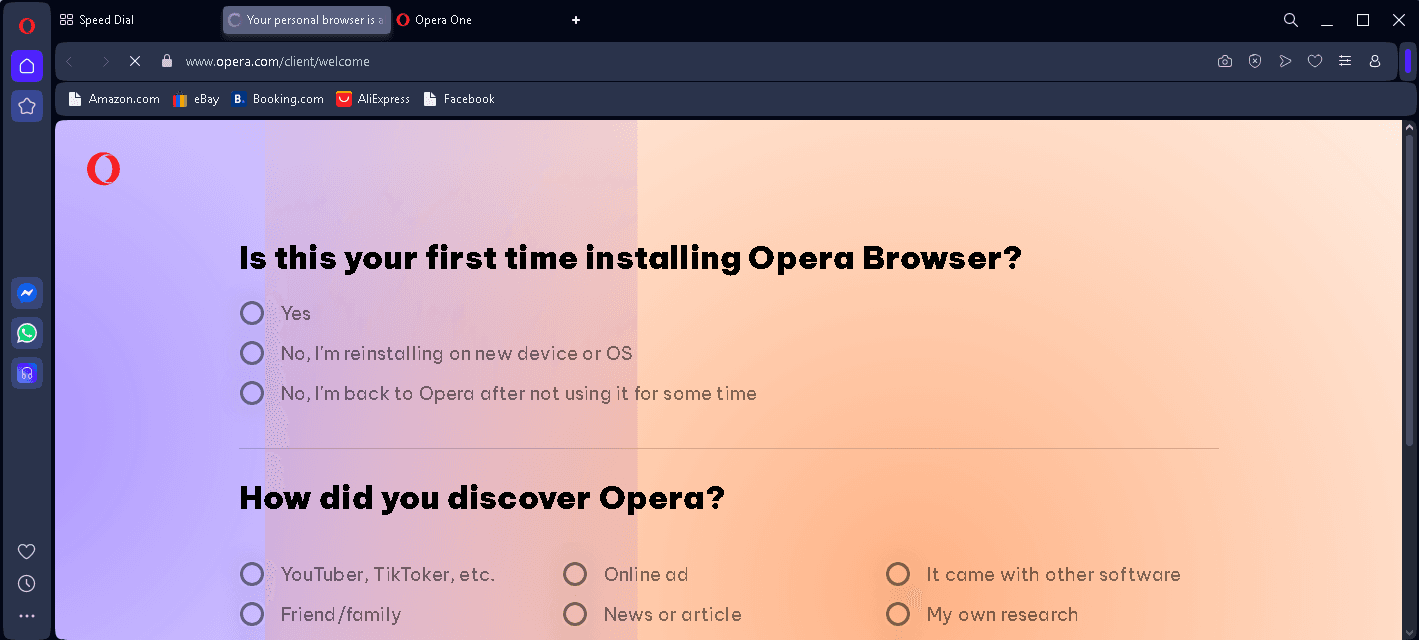Open the history clock icon in sidebar
The width and height of the screenshot is (1419, 640).
point(27,583)
